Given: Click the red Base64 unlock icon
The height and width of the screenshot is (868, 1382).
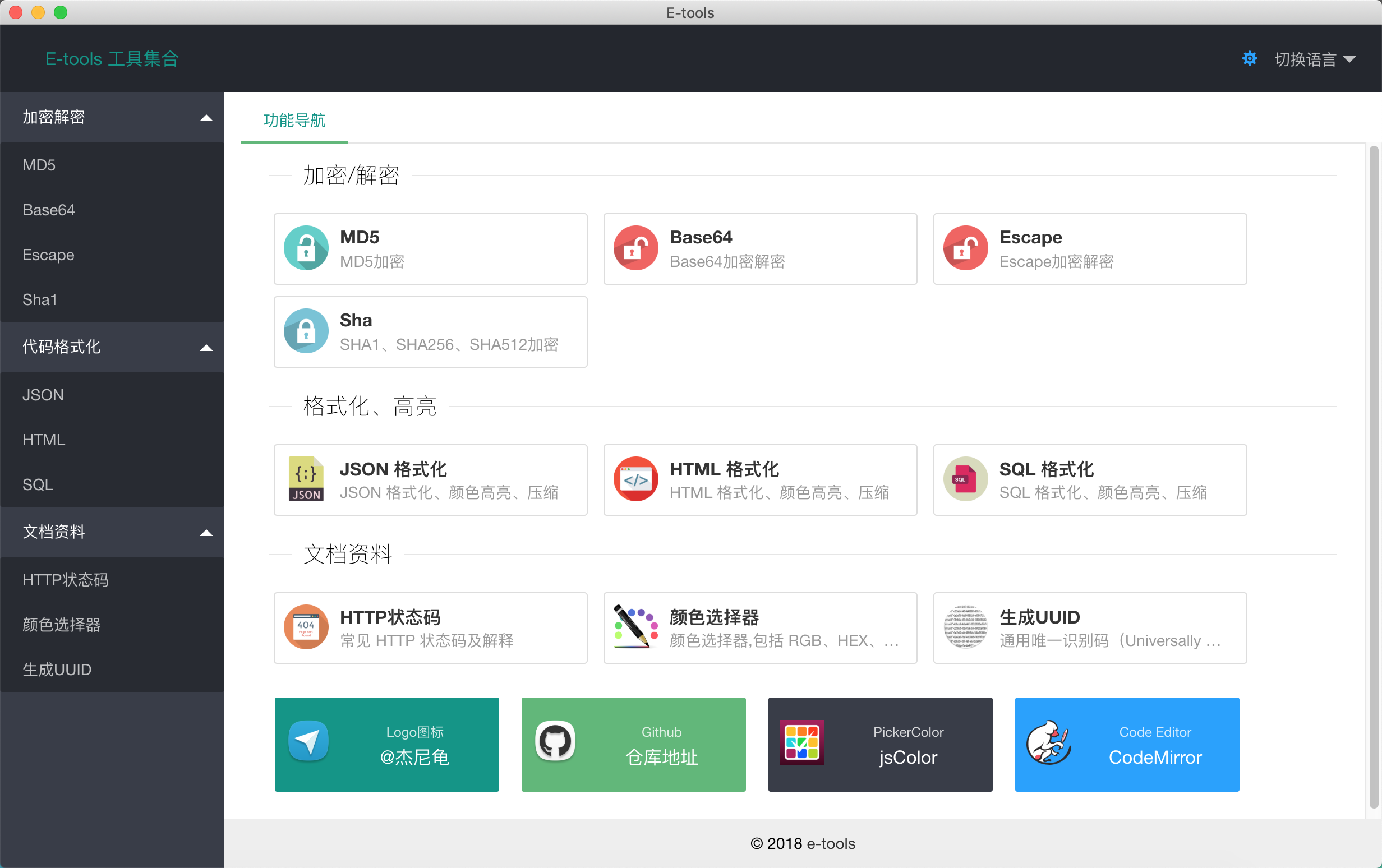Looking at the screenshot, I should 635,248.
